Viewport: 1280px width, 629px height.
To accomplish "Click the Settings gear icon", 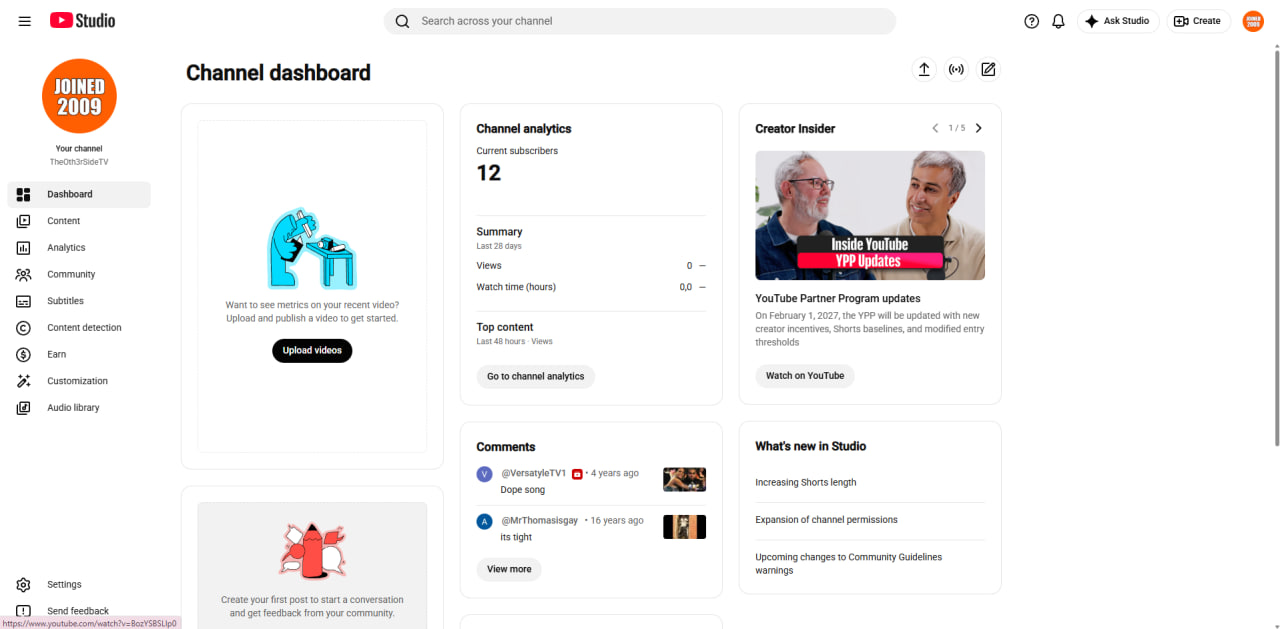I will click(x=24, y=585).
